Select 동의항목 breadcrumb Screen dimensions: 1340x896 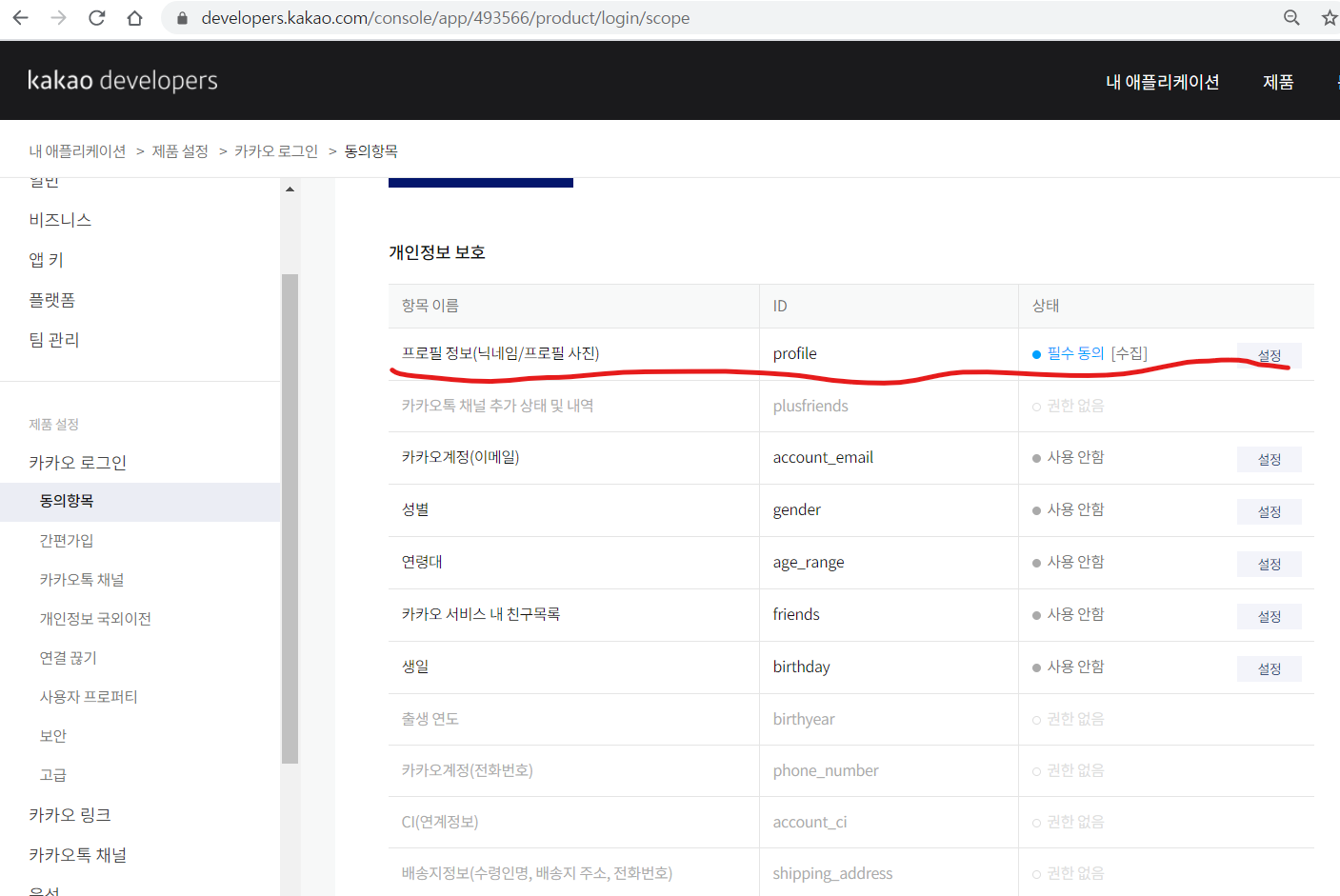pos(371,151)
